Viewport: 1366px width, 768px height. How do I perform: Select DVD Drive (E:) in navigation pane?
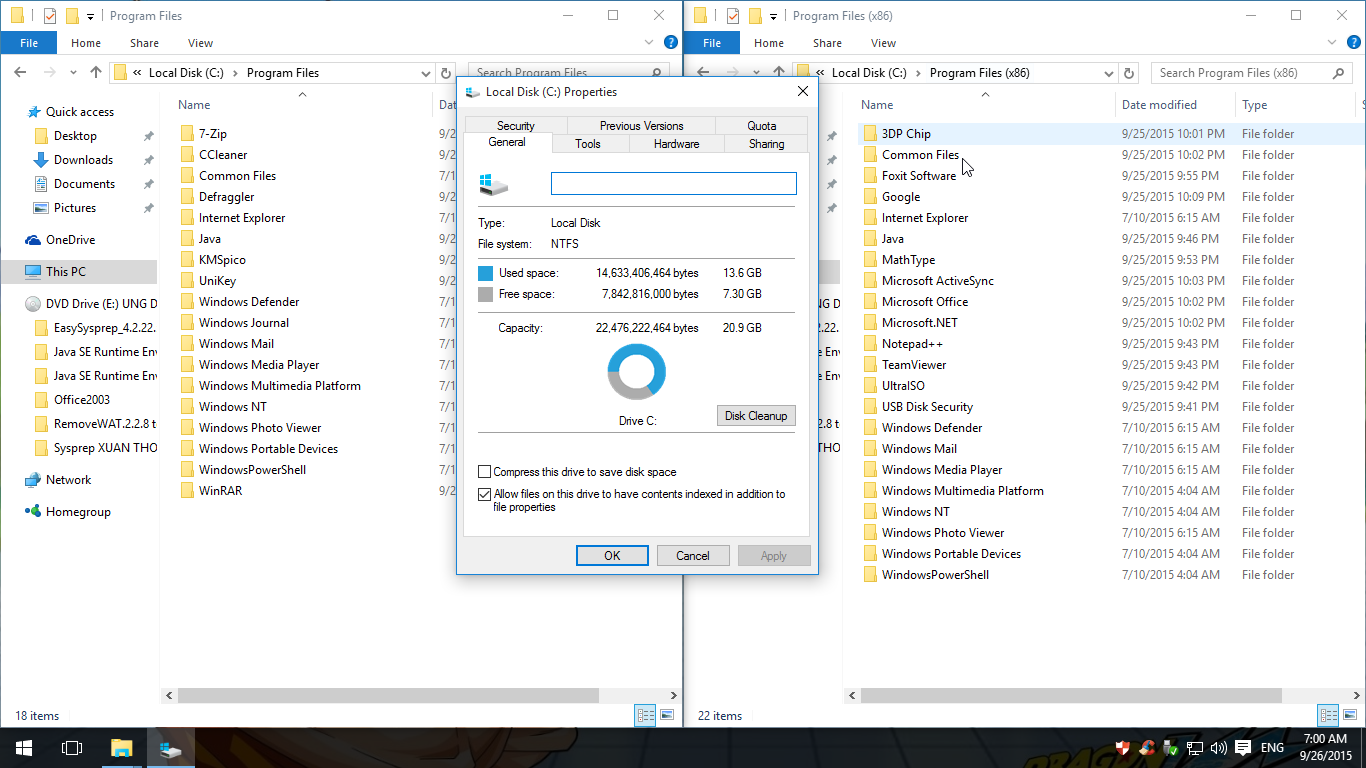pyautogui.click(x=91, y=304)
